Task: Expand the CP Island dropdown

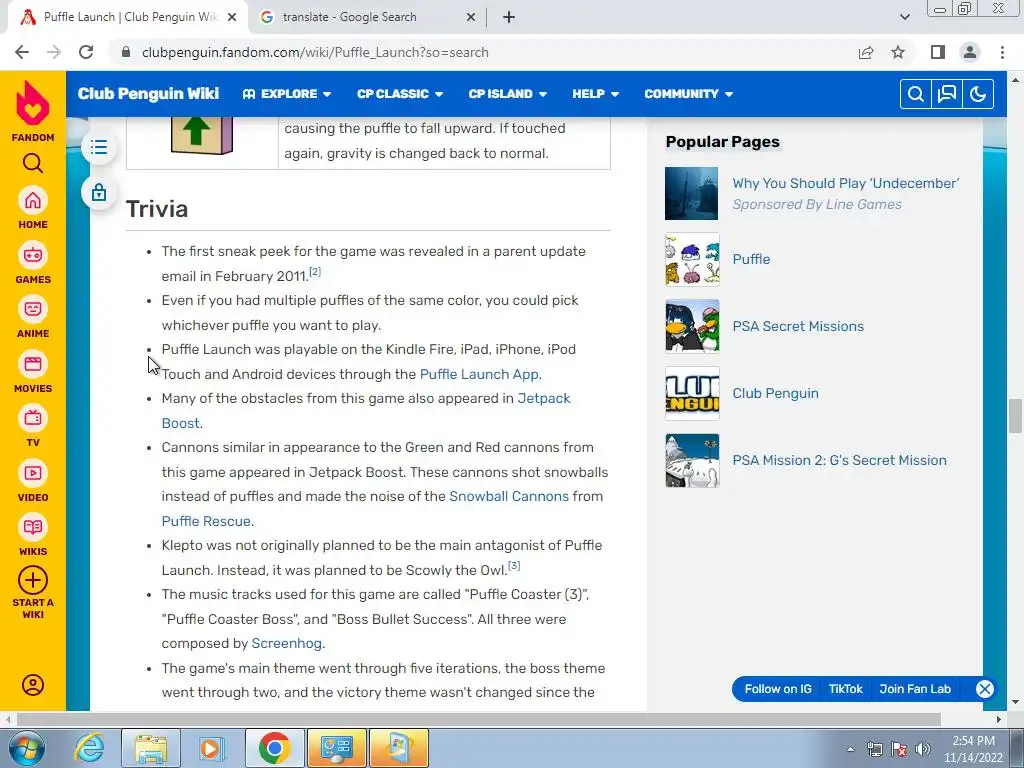Action: (x=507, y=94)
